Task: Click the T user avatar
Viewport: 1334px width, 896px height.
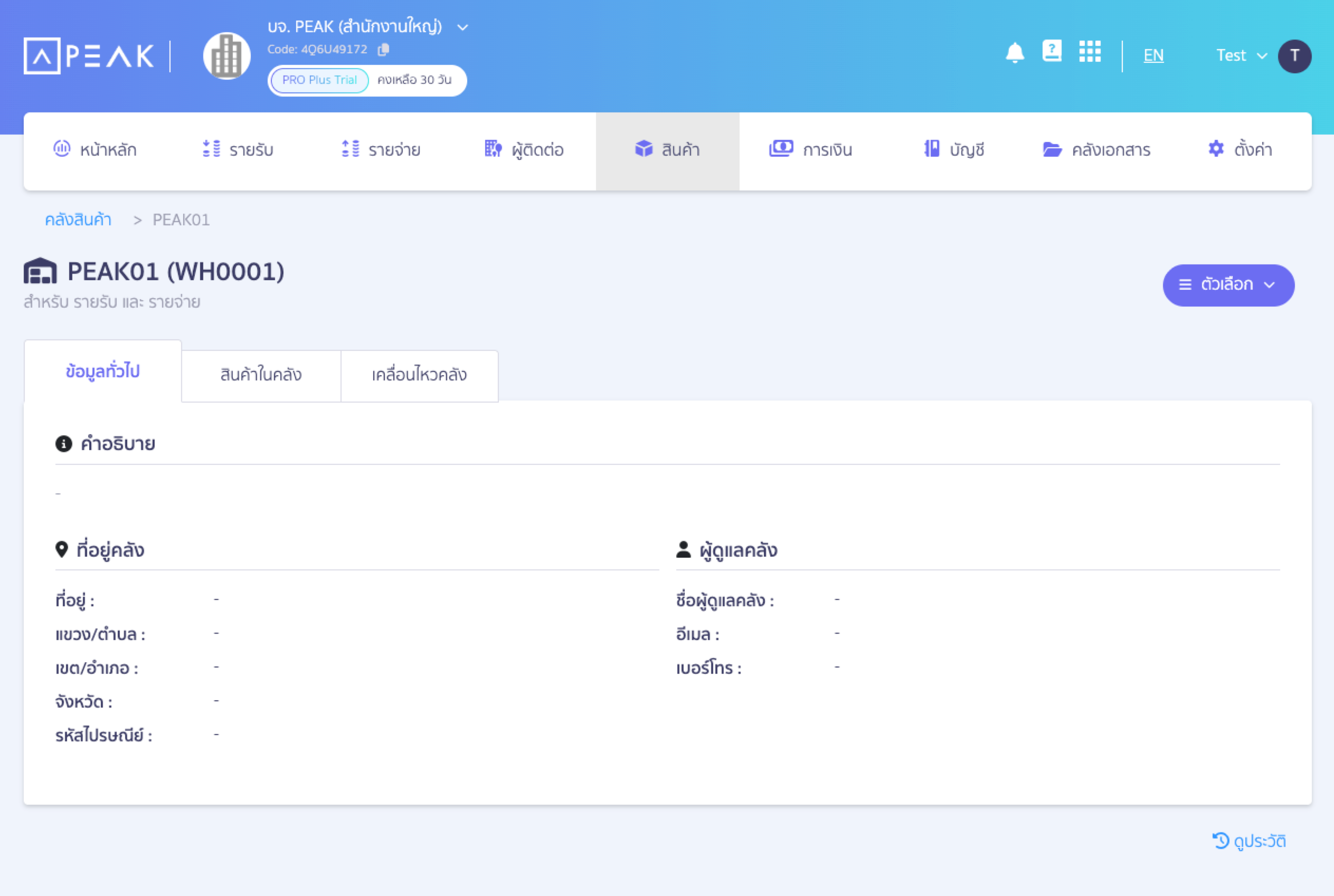Action: pos(1294,56)
